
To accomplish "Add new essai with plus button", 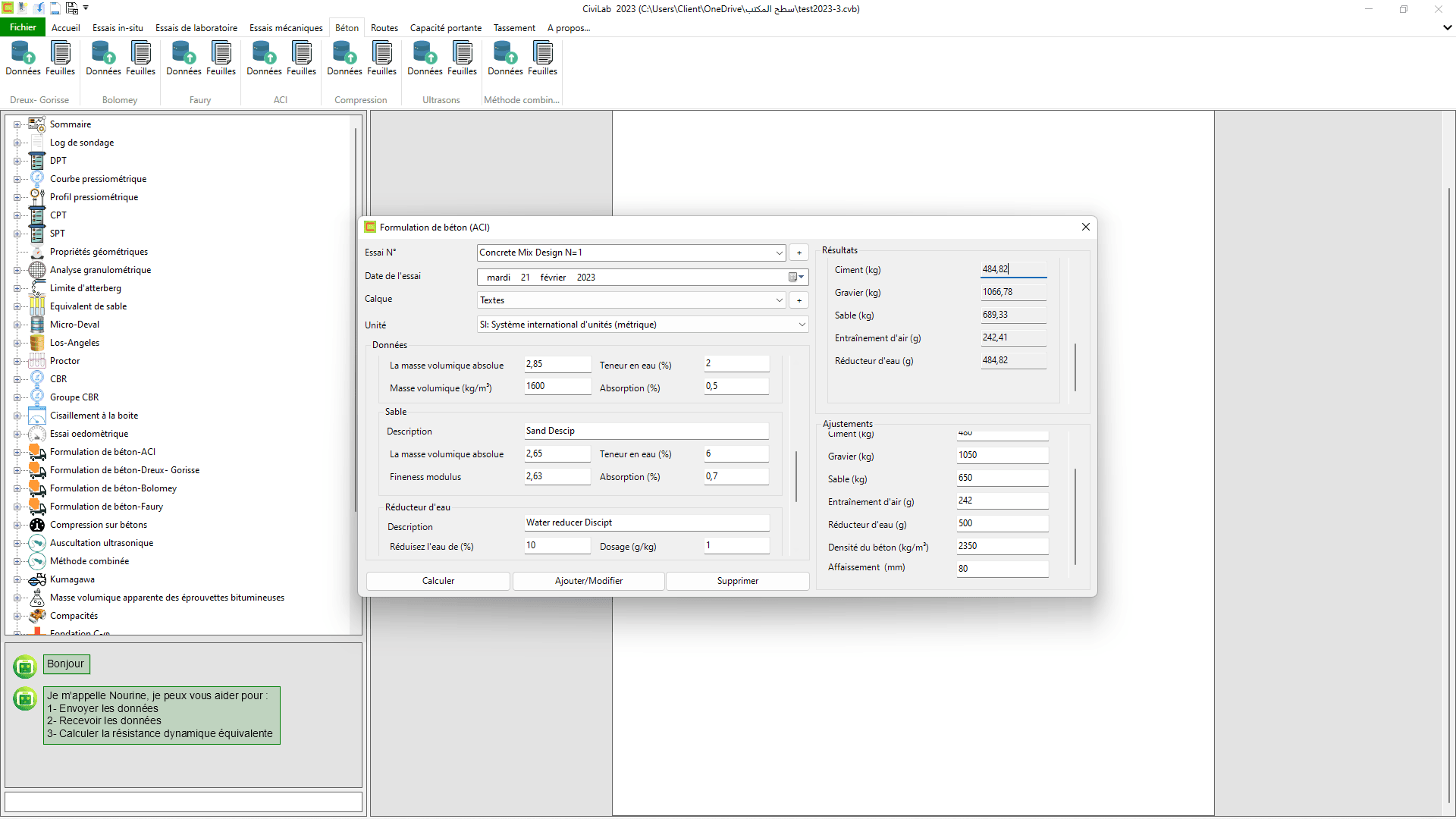I will click(x=799, y=253).
